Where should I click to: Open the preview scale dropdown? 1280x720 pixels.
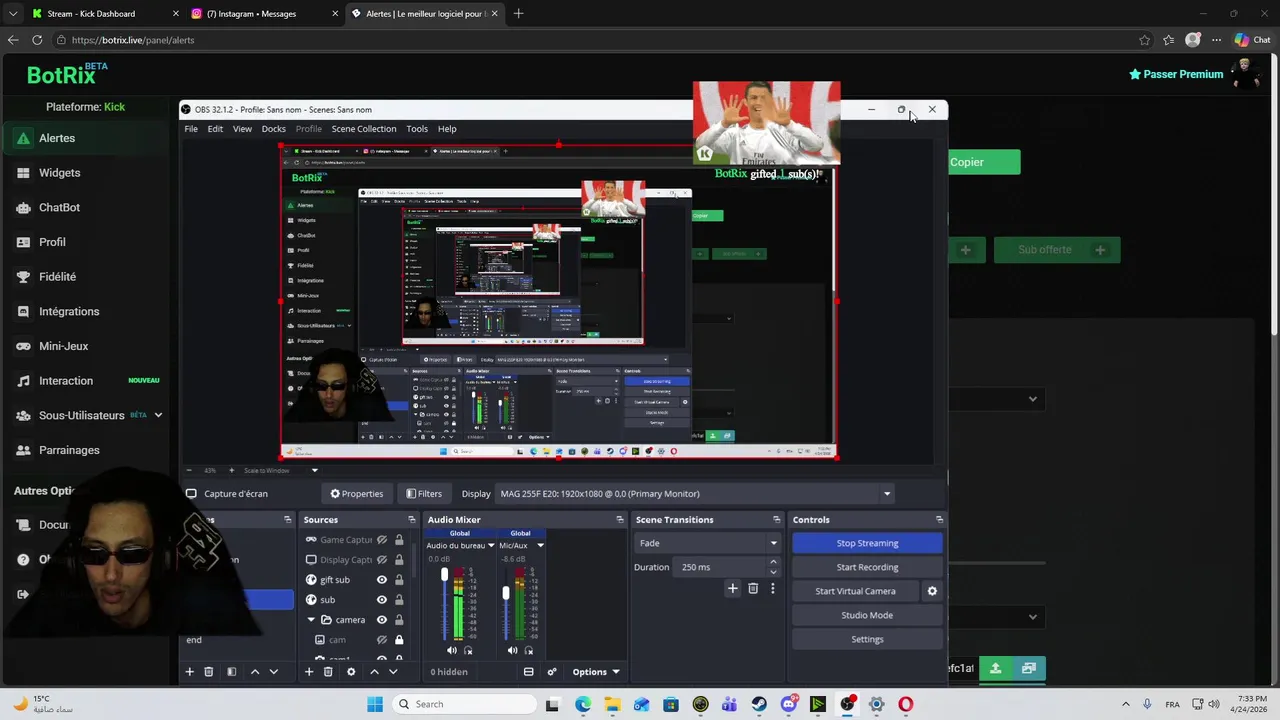click(314, 470)
